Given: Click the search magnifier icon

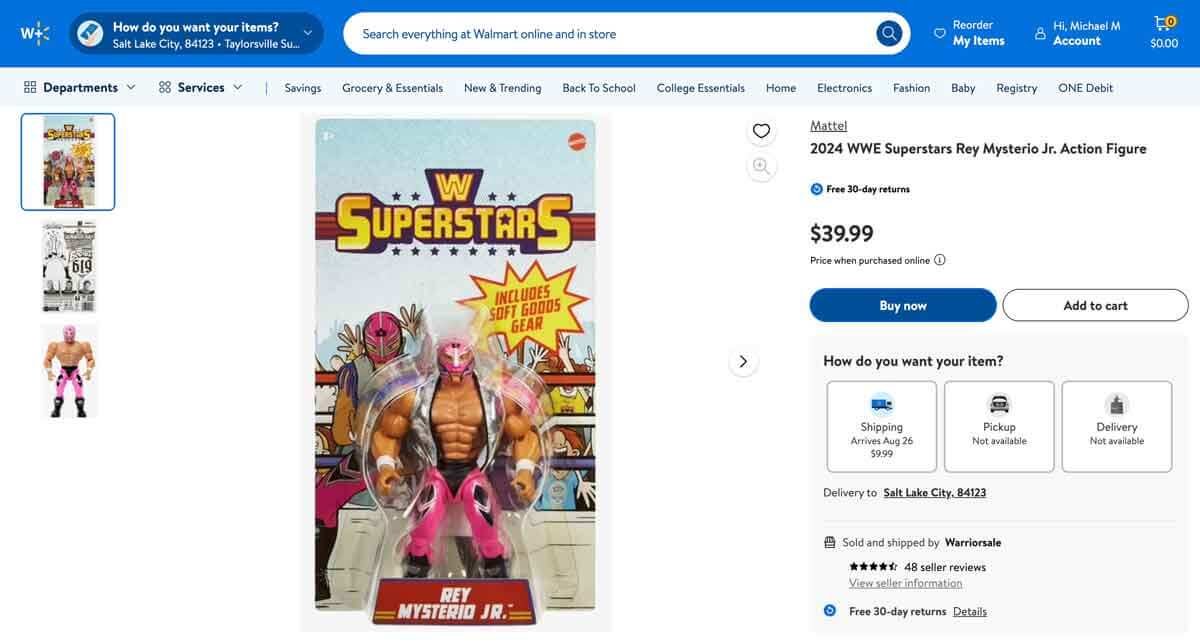Looking at the screenshot, I should tap(886, 32).
